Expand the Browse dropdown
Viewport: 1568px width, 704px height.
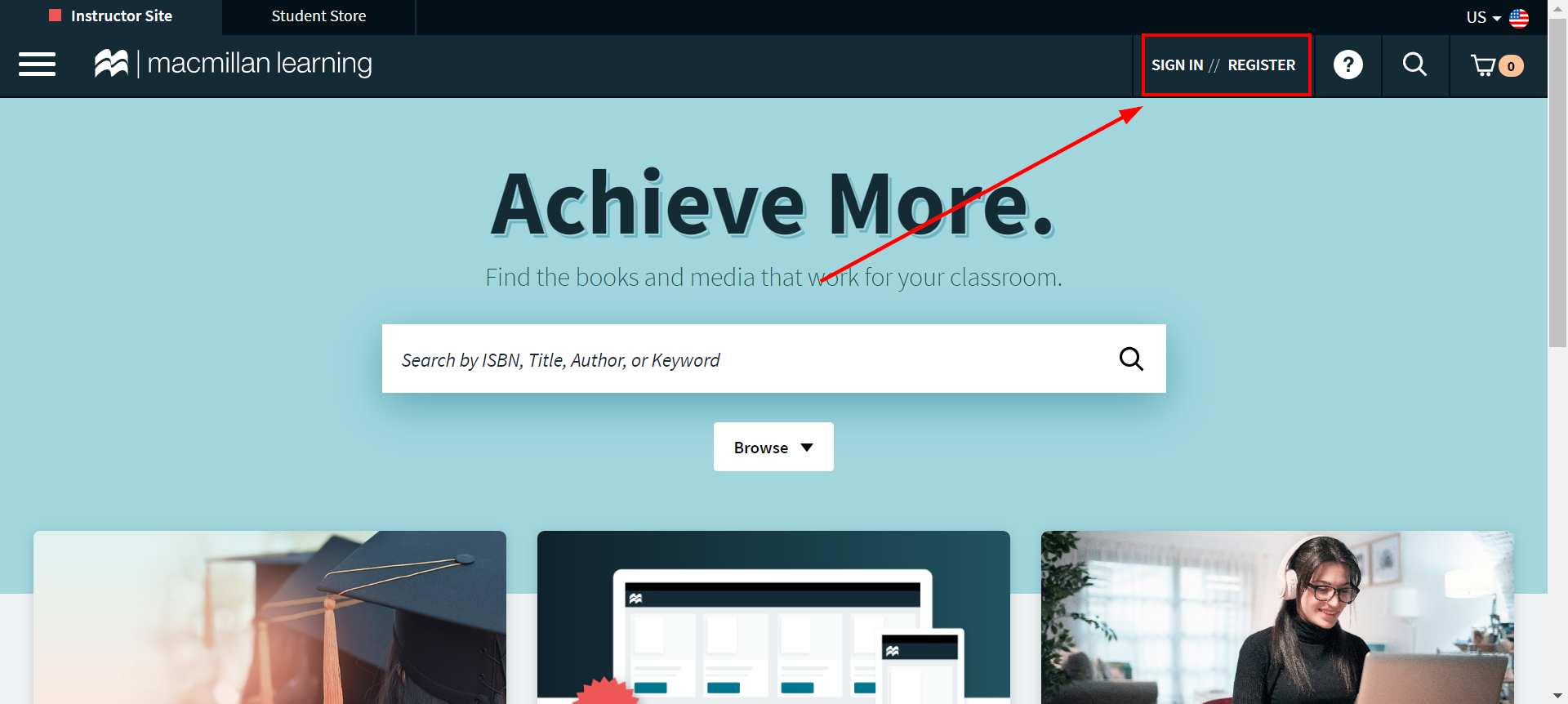773,447
